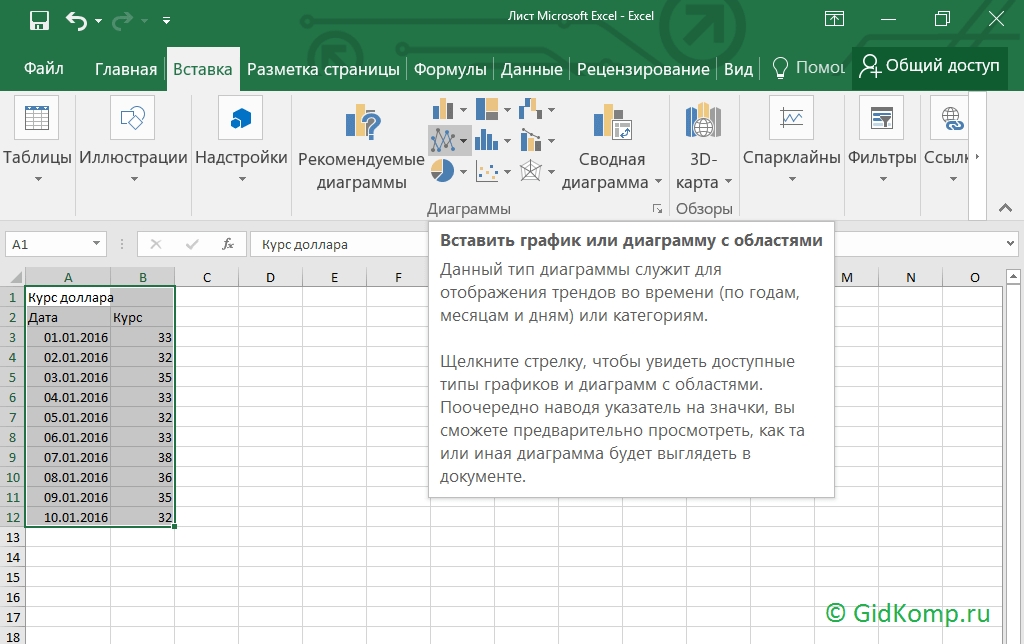Screen dimensions: 1024x644
Task: Open the Name Box dropdown arrow
Action: point(97,244)
